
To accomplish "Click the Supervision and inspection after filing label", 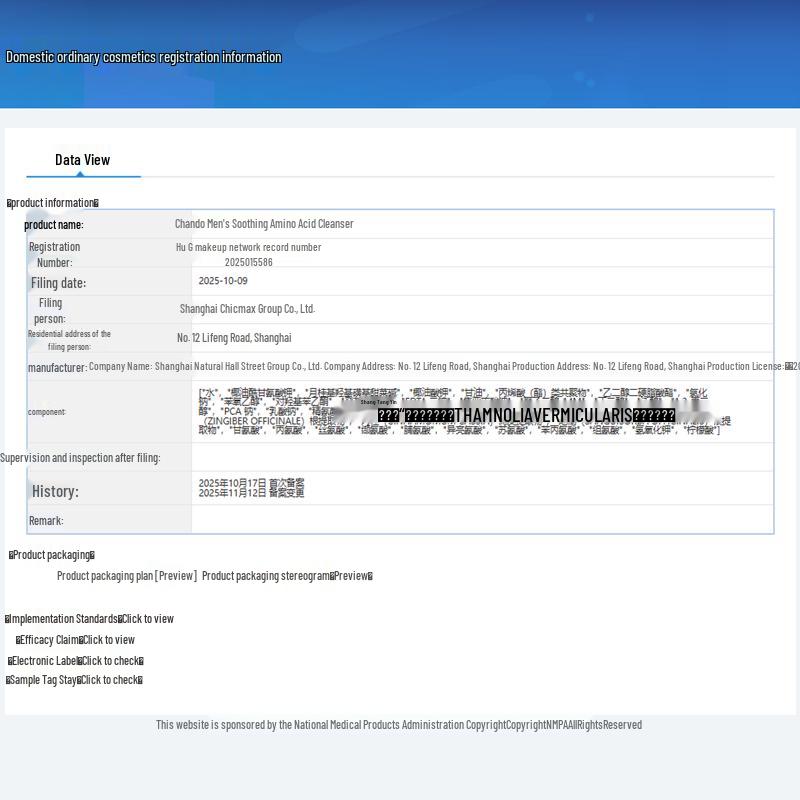I will pos(80,458).
